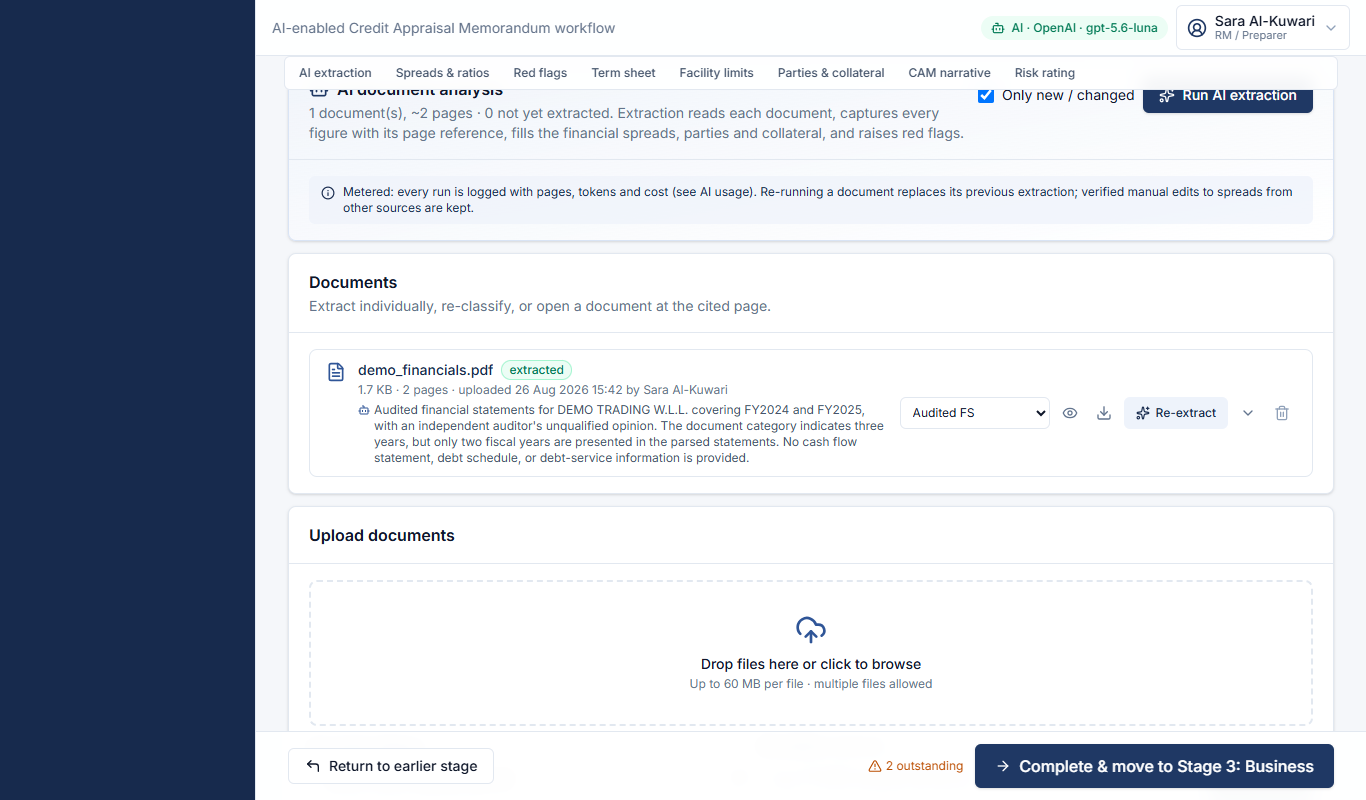Click Re-extract for demo_financials.pdf
1366x800 pixels.
(1176, 413)
